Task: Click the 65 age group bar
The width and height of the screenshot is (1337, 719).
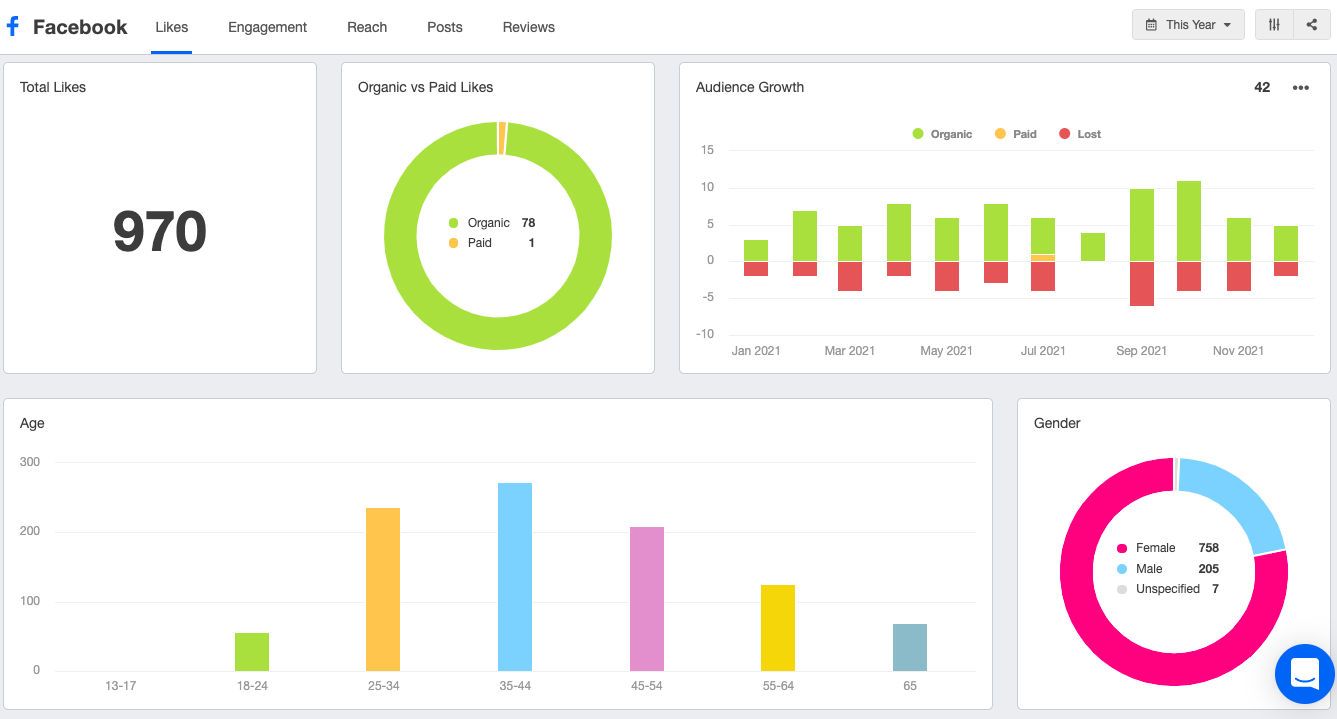Action: coord(910,647)
